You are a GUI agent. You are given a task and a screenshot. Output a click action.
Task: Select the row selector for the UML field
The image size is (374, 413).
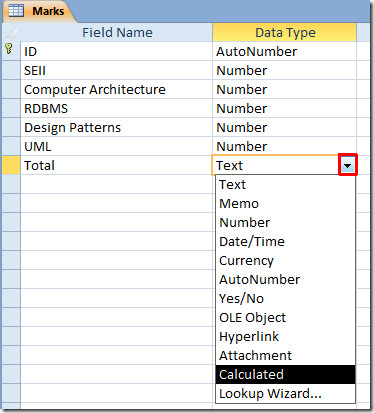click(11, 146)
